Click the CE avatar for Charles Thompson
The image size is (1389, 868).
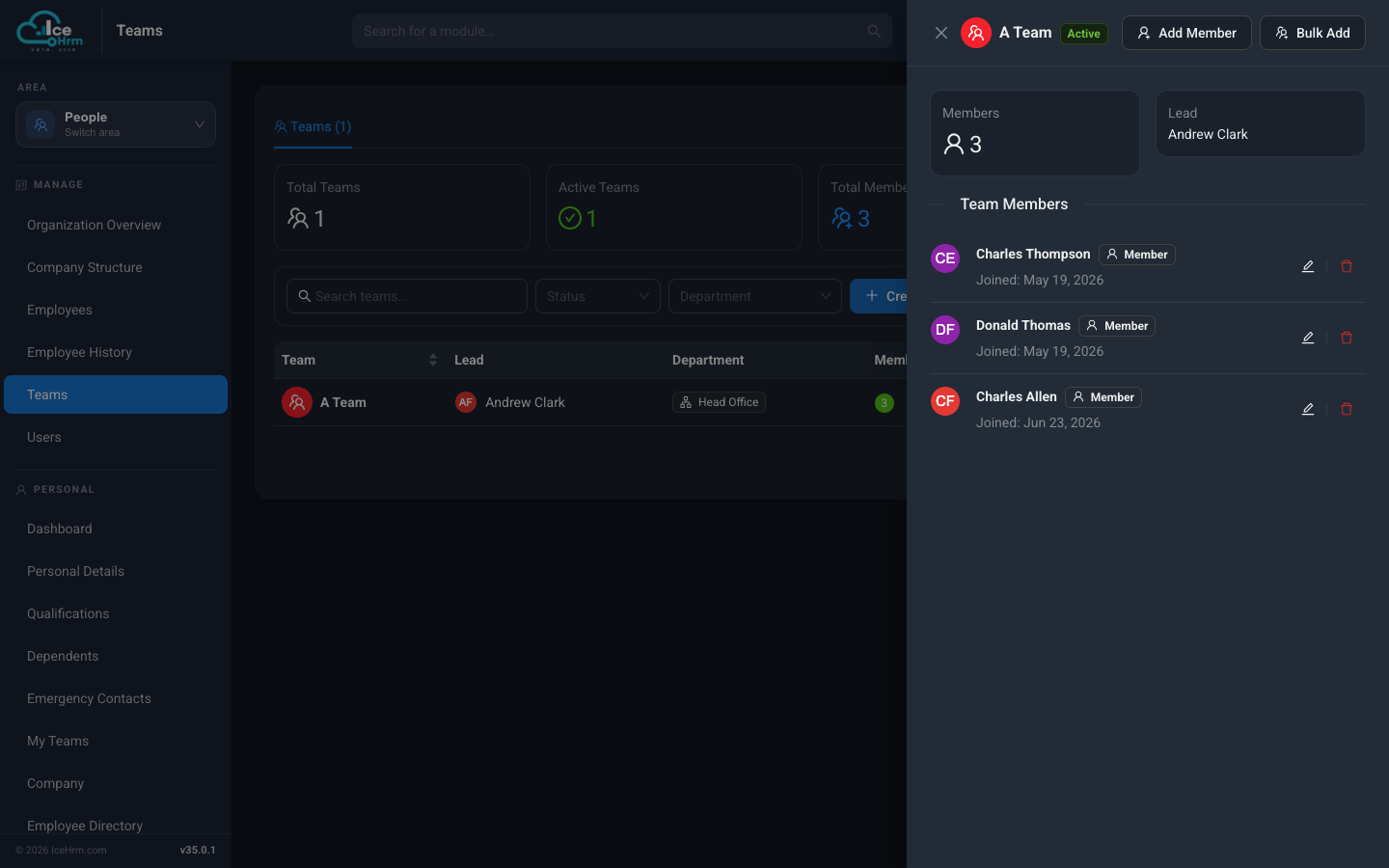[945, 258]
